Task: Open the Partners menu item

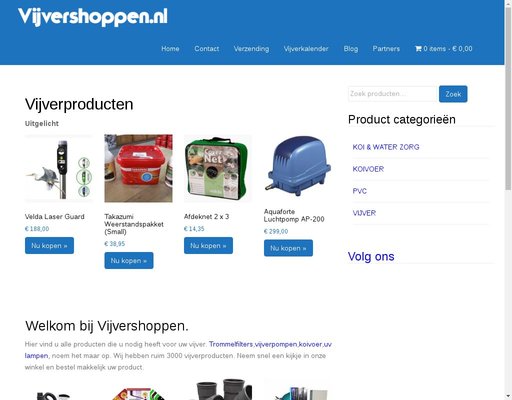Action: [x=386, y=49]
